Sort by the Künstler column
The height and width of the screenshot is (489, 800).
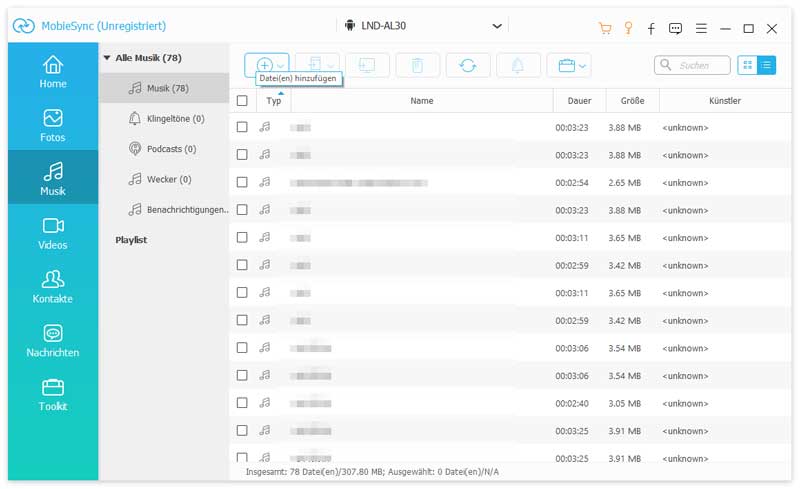point(725,101)
